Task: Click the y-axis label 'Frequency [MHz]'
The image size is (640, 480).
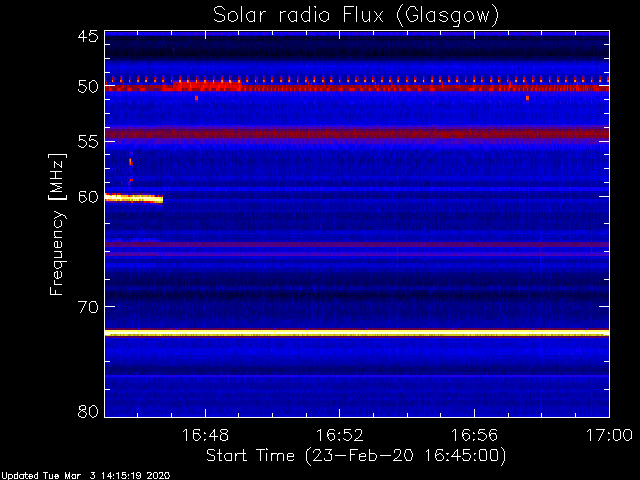Action: [x=57, y=224]
